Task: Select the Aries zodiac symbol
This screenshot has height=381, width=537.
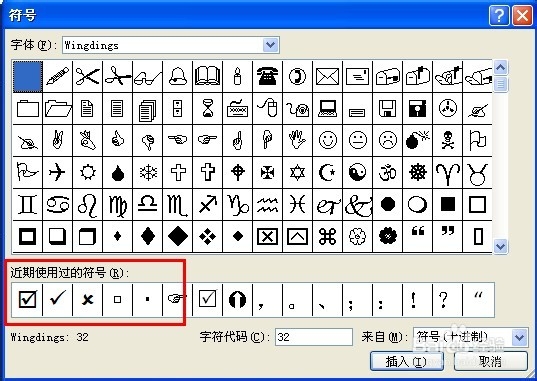Action: click(x=447, y=172)
